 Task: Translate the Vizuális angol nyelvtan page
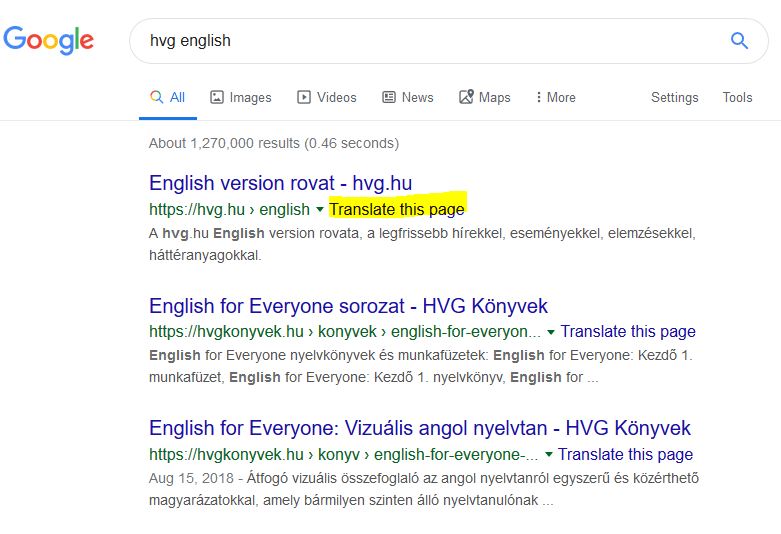tap(625, 454)
